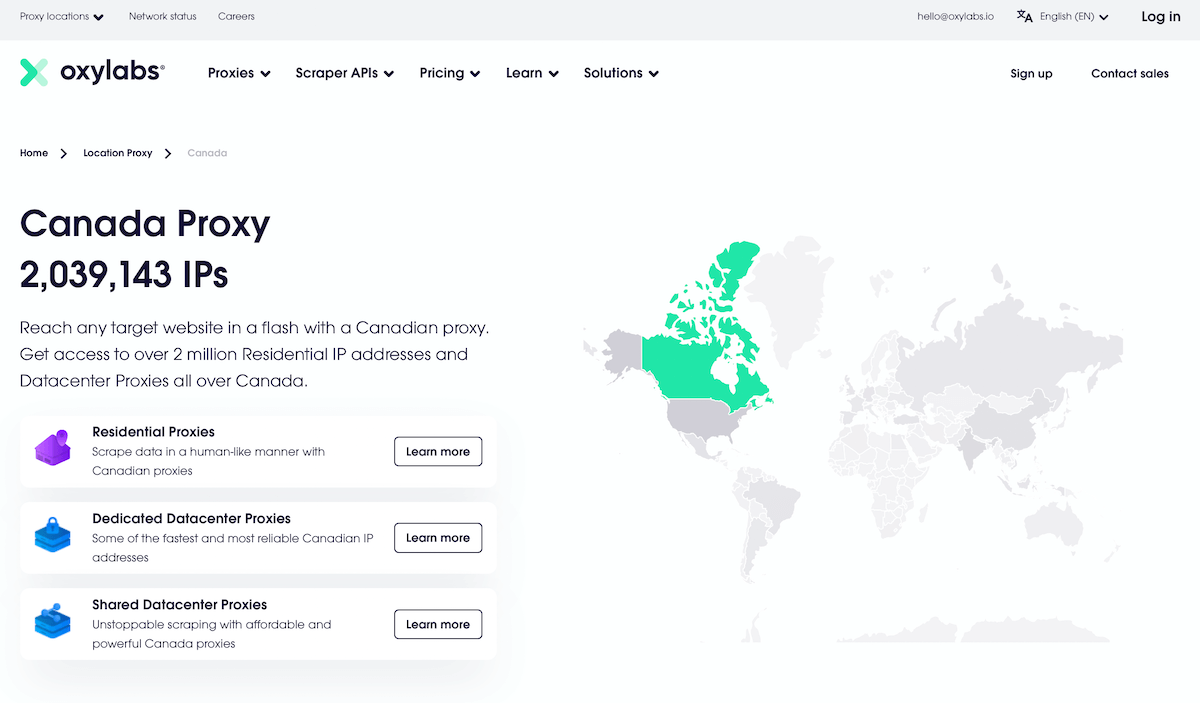Click the breadcrumb arrow after Home
This screenshot has height=703, width=1200.
pyautogui.click(x=64, y=153)
